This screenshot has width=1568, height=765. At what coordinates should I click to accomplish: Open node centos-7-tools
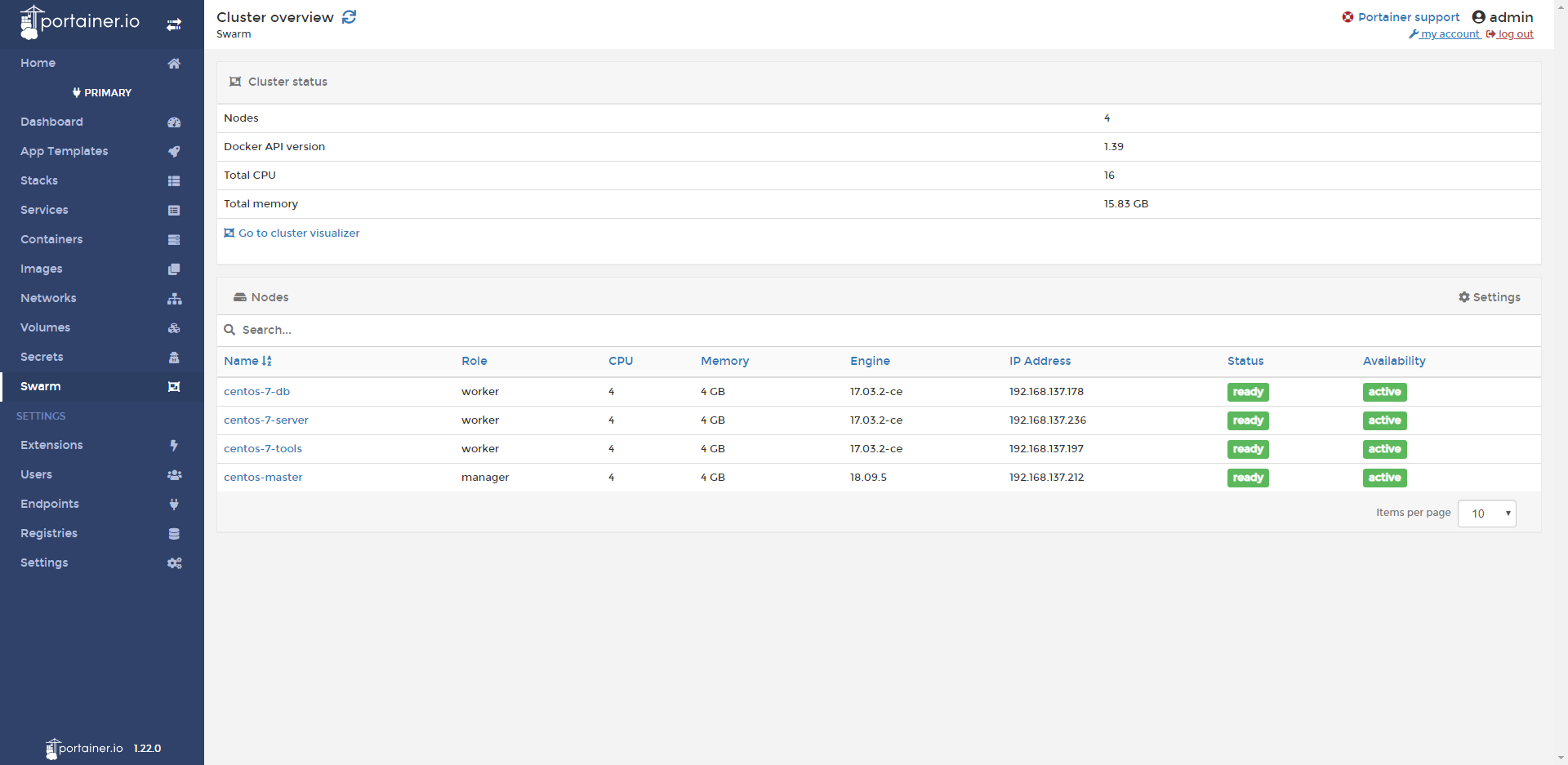point(263,449)
